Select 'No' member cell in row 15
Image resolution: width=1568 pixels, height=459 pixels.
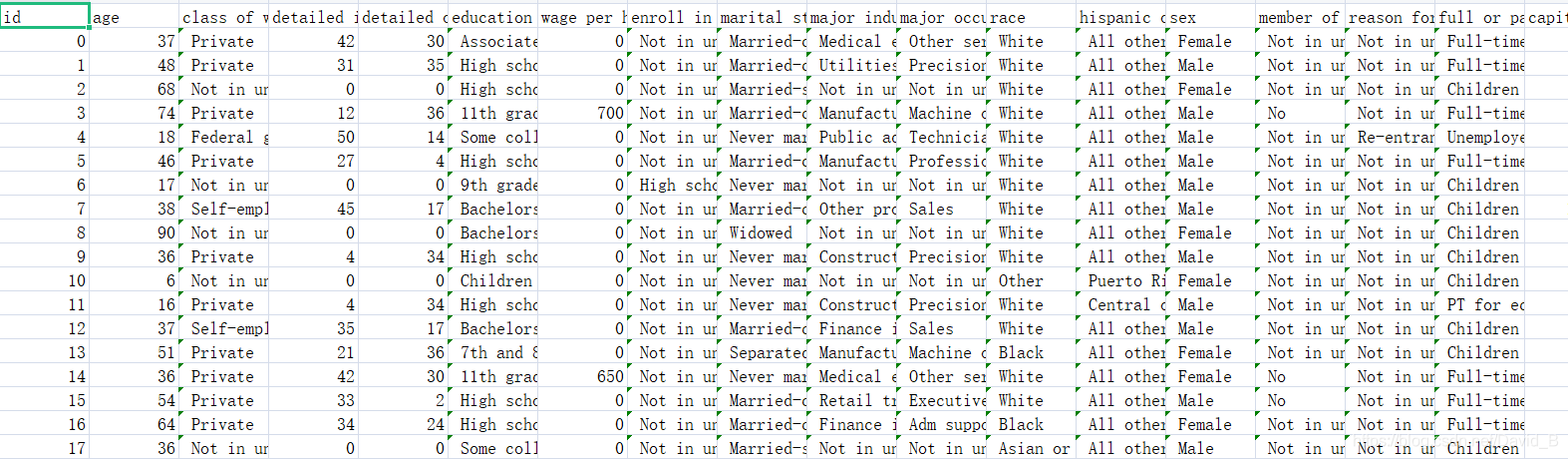pyautogui.click(x=1301, y=400)
